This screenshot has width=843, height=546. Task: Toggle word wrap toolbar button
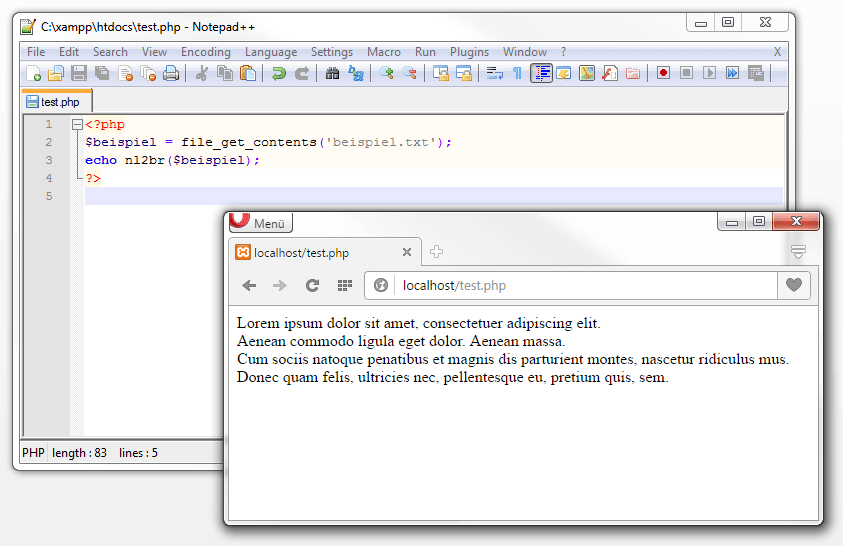click(x=495, y=73)
